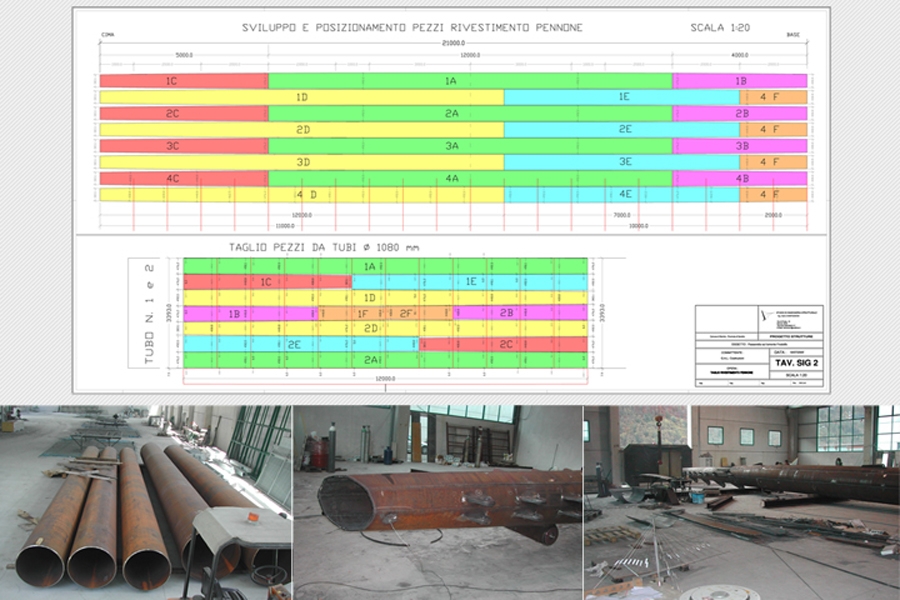Select the 'CIMA' label at top left
Image resolution: width=900 pixels, height=600 pixels.
[107, 36]
